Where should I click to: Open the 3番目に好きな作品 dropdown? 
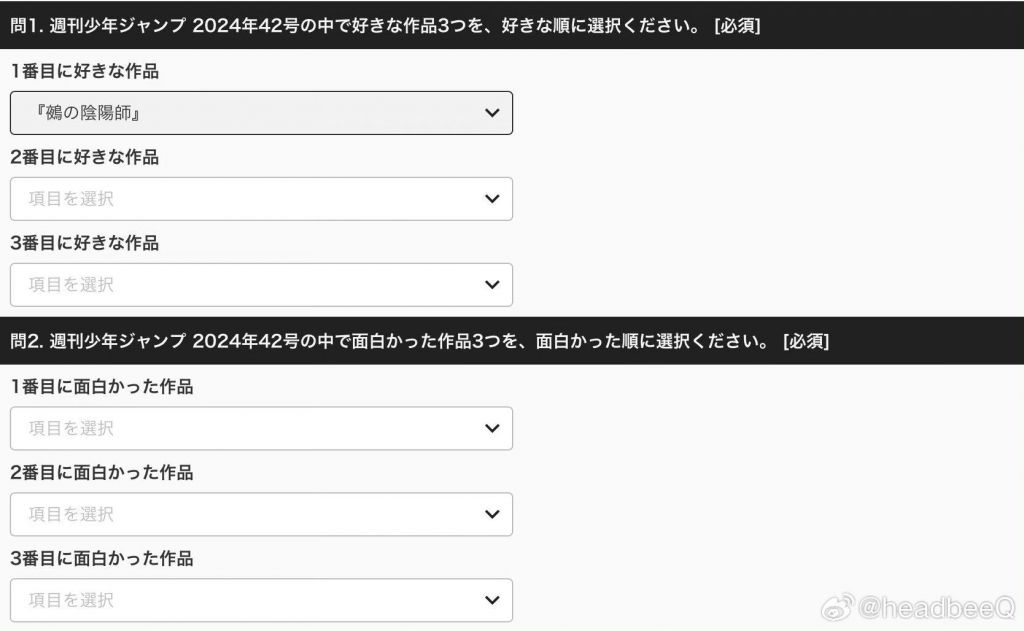[261, 285]
